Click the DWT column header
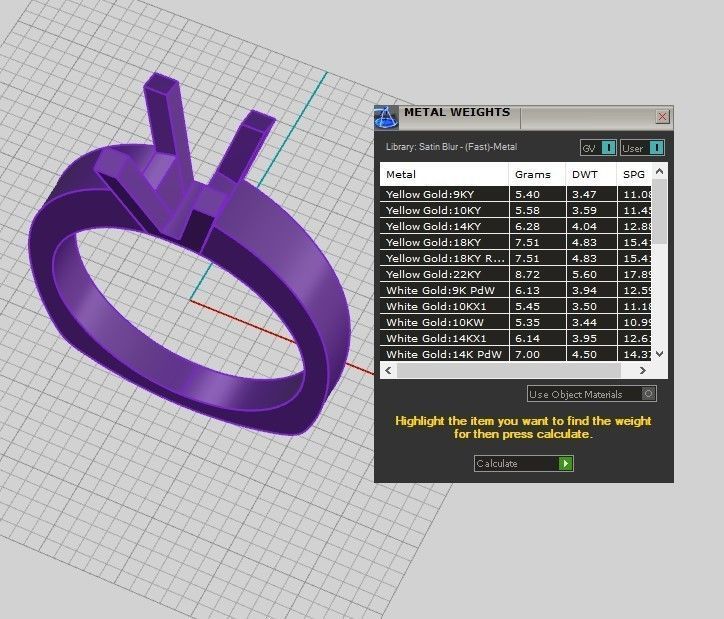 pyautogui.click(x=591, y=174)
